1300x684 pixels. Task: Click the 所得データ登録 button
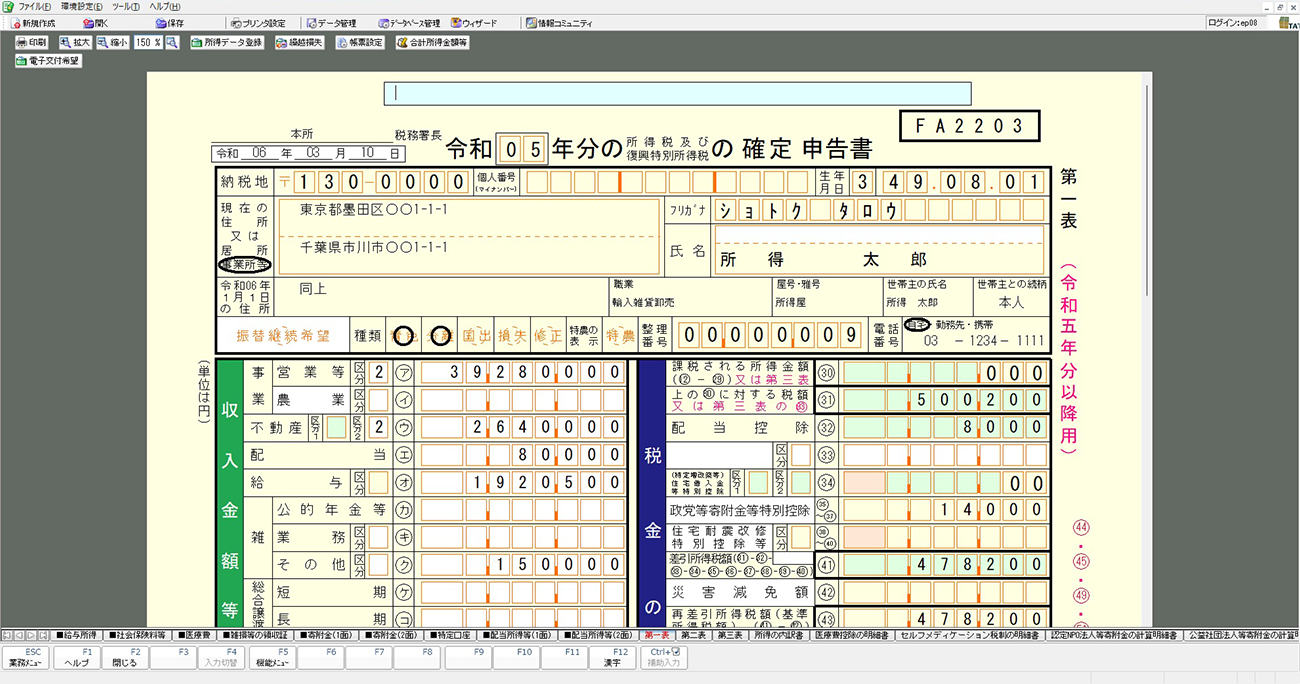[x=227, y=43]
